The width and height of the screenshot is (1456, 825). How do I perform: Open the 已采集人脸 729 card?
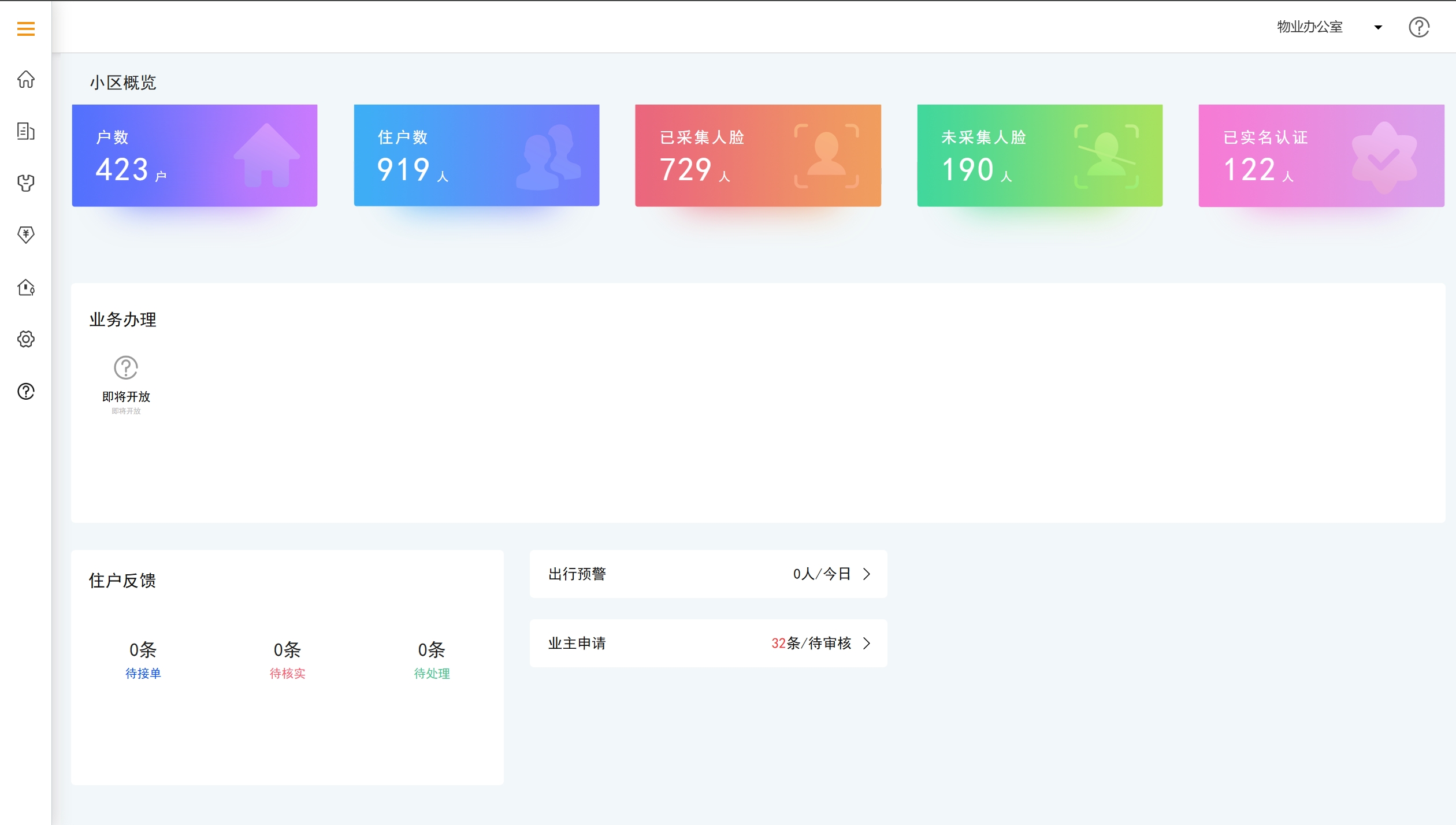758,155
